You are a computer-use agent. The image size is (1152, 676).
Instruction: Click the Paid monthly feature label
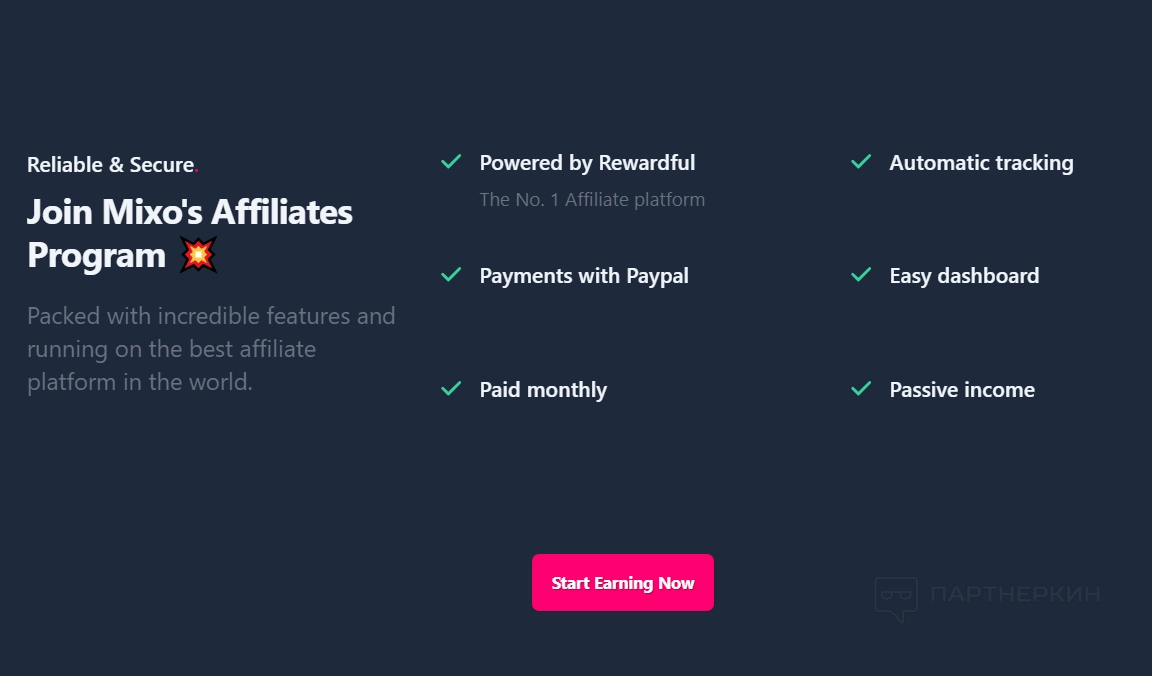(543, 390)
